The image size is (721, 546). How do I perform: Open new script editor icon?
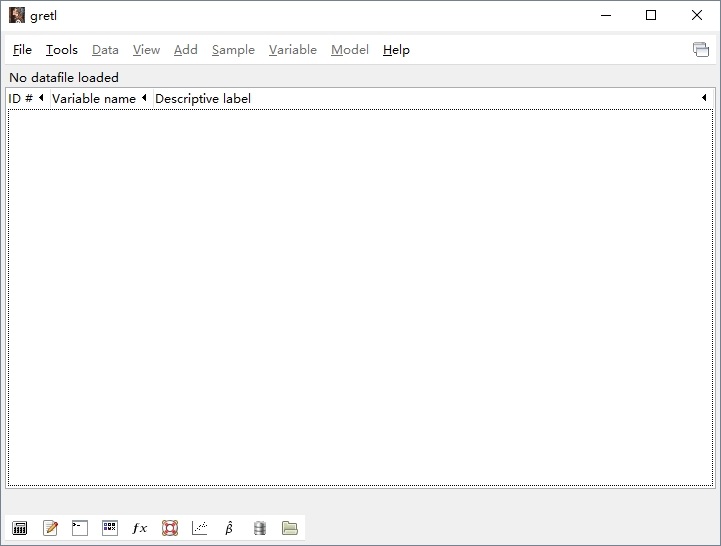(x=50, y=528)
